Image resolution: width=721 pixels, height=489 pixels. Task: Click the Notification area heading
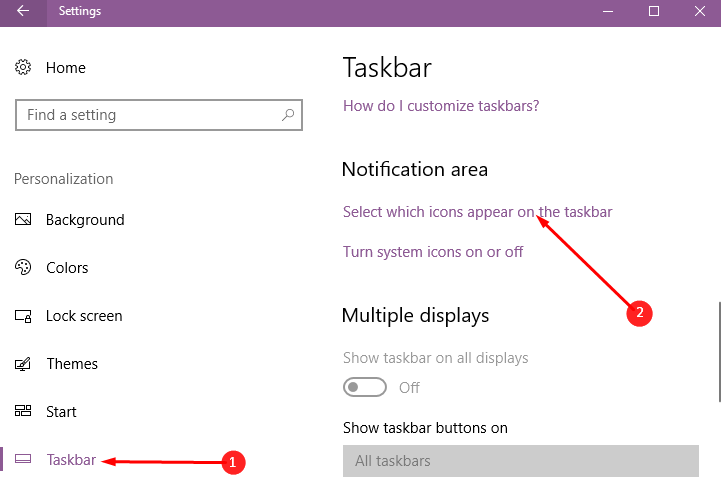pos(415,169)
